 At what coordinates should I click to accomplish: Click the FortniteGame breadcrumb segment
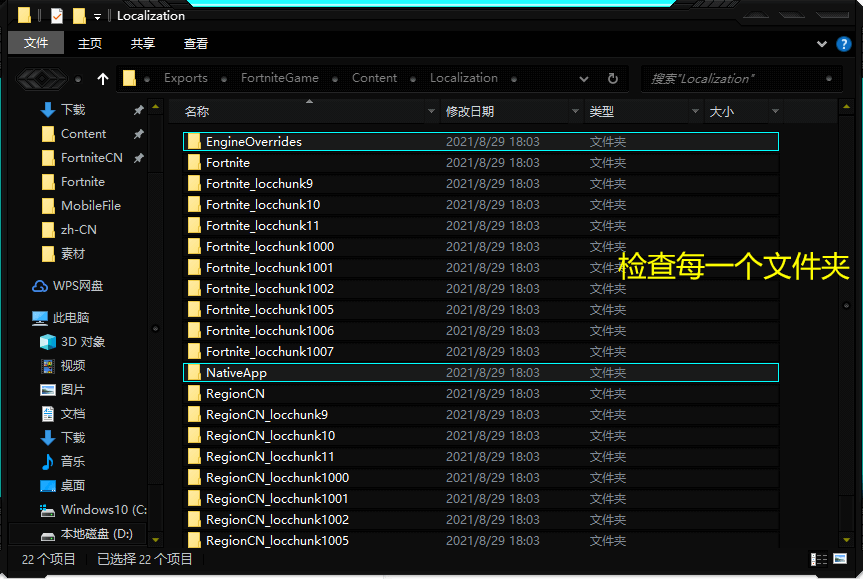(280, 78)
